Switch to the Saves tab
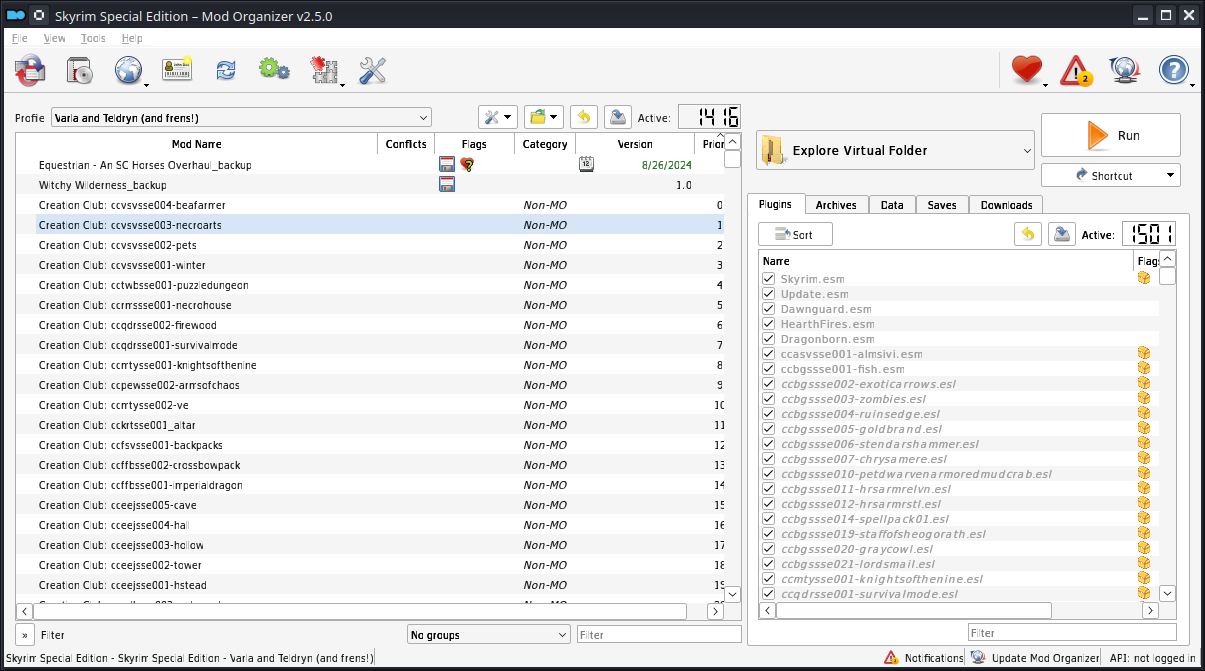Viewport: 1205px width, 671px height. click(942, 205)
